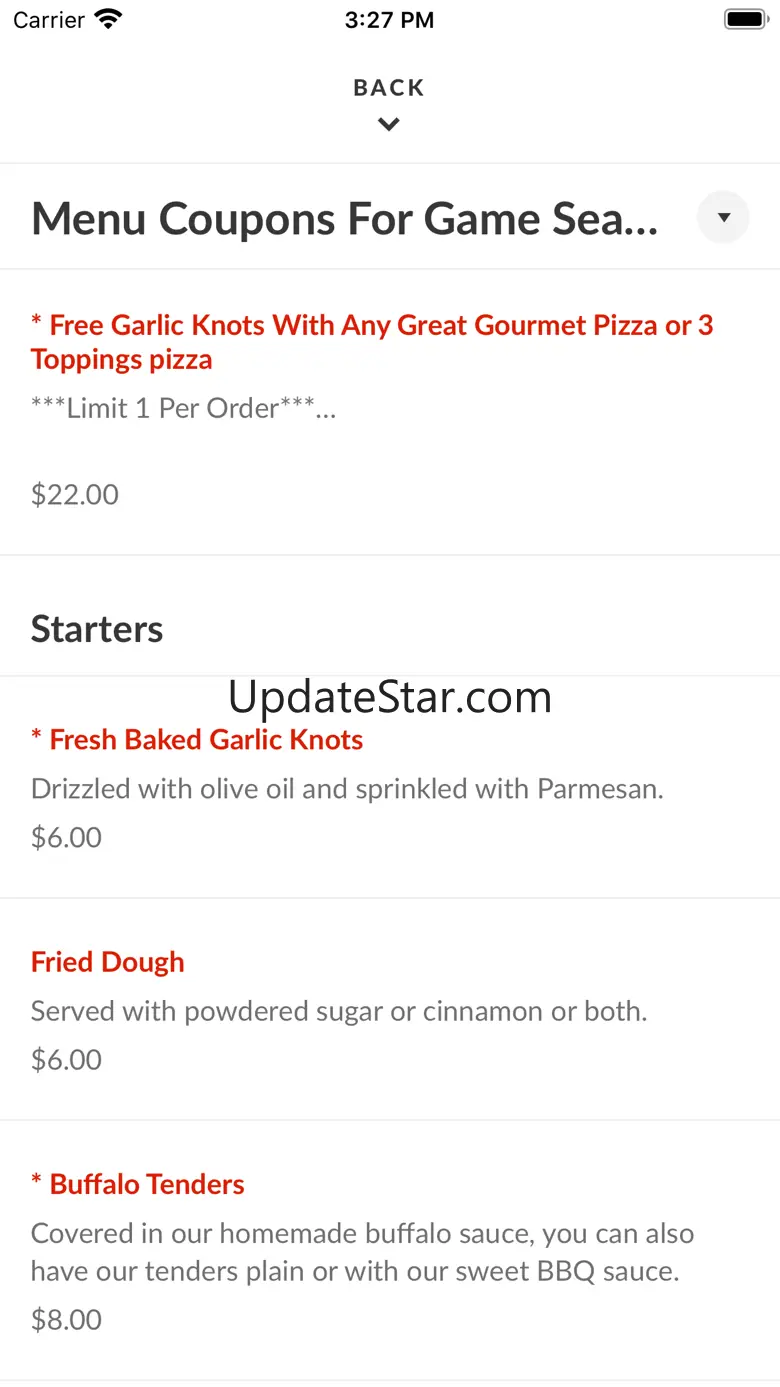The image size is (780, 1387).
Task: Choose the Fried Dough menu item
Action: pyautogui.click(x=108, y=962)
